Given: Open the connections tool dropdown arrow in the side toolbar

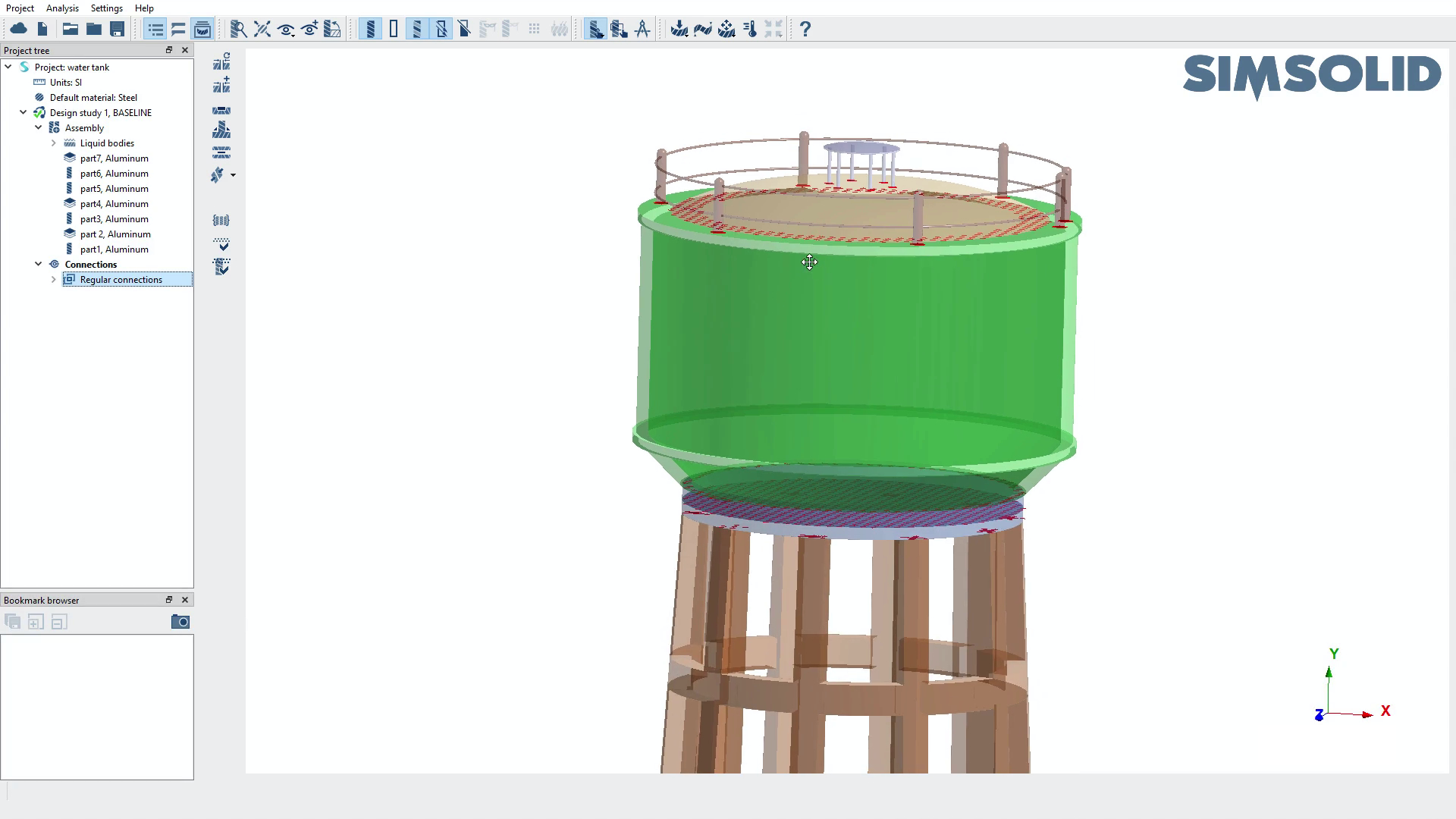Looking at the screenshot, I should point(233,175).
